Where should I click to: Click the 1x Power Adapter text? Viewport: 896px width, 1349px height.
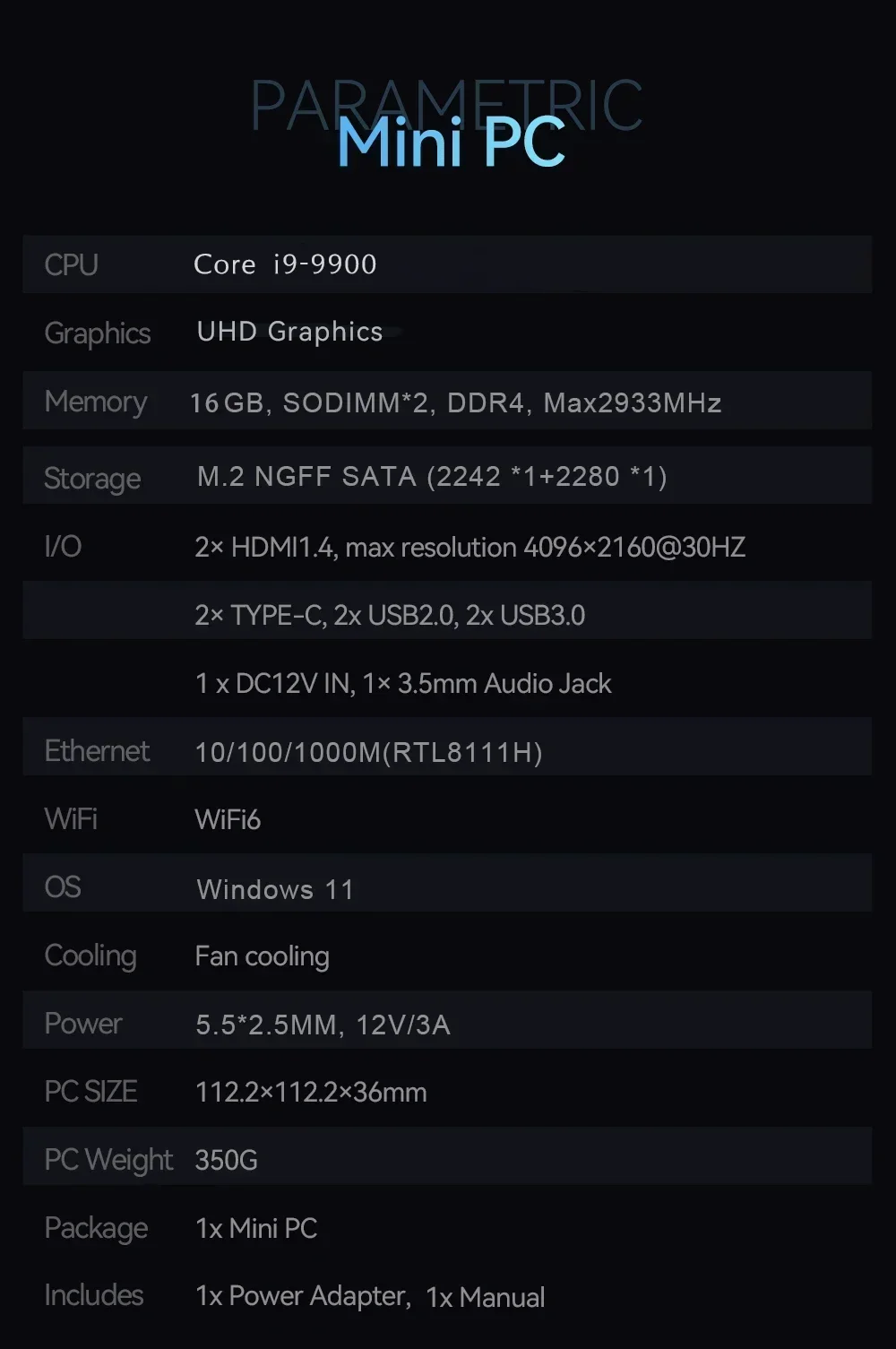point(302,1296)
